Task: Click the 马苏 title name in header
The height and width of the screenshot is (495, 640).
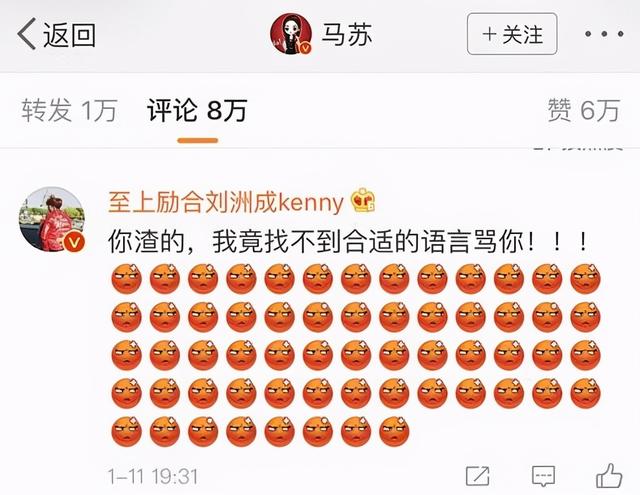Action: [347, 34]
